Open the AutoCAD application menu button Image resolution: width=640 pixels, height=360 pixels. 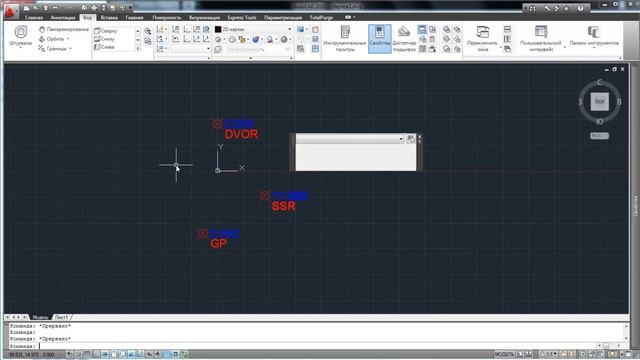pyautogui.click(x=10, y=11)
